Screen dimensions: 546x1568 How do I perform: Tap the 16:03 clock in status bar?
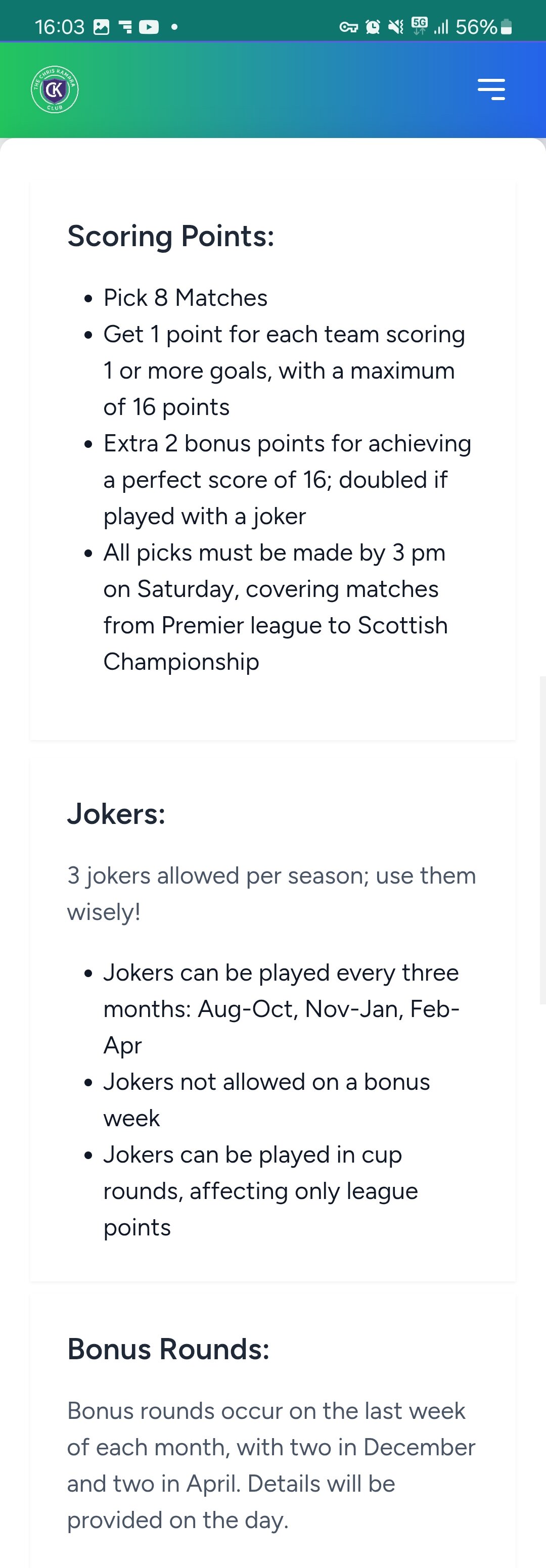tap(59, 27)
